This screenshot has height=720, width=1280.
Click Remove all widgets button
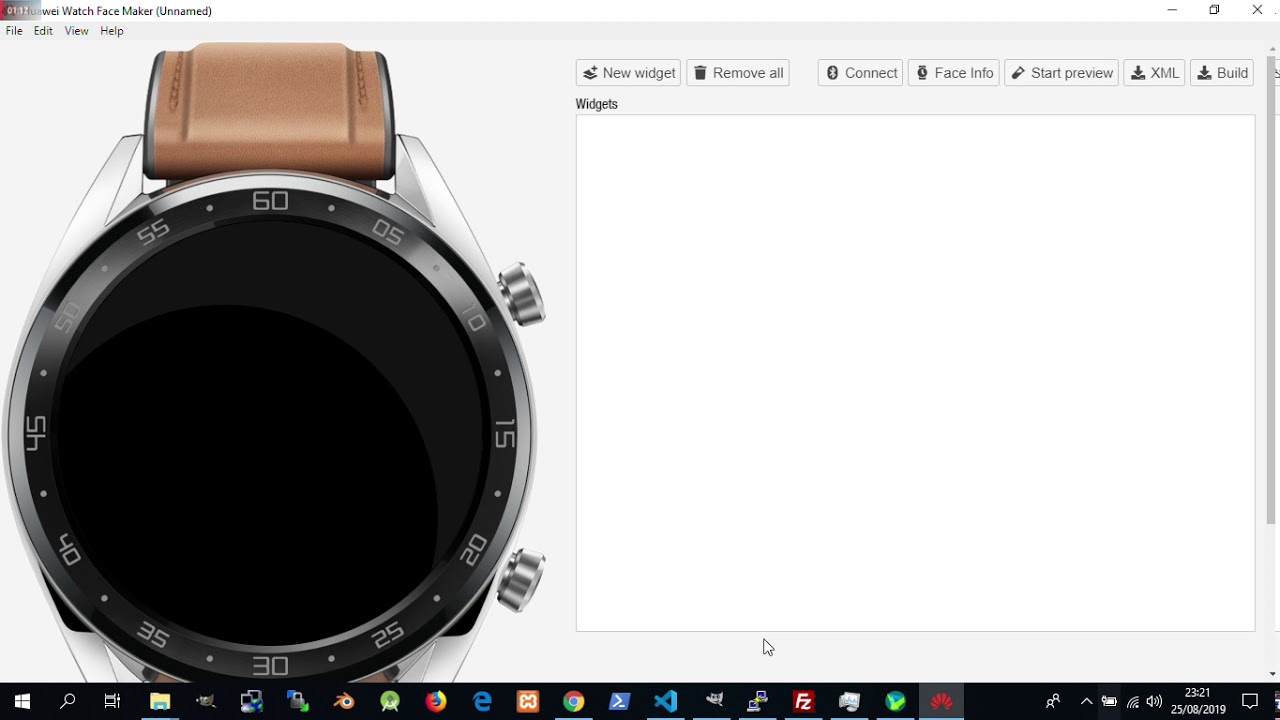click(x=738, y=73)
